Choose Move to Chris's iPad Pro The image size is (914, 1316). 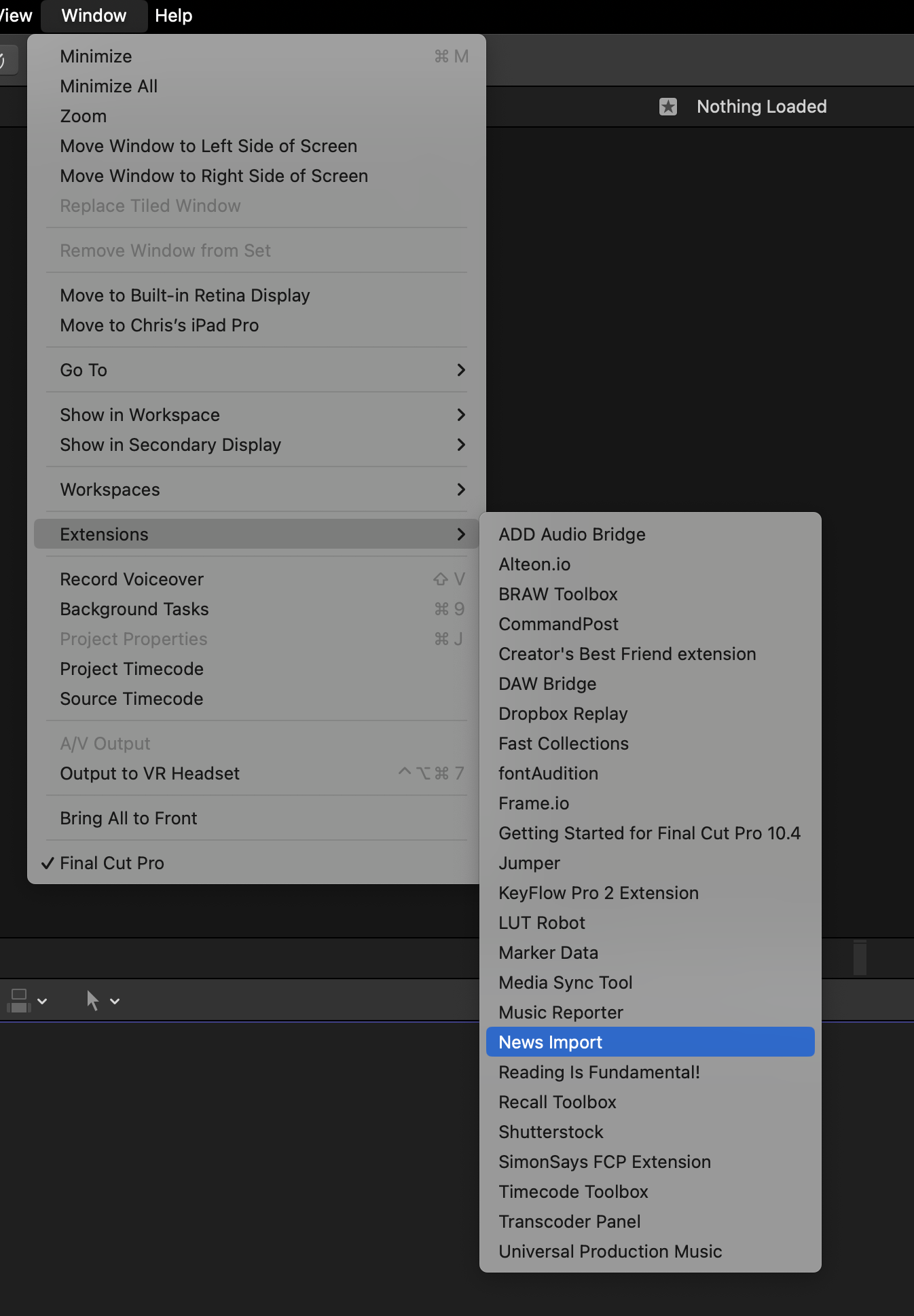coord(160,325)
